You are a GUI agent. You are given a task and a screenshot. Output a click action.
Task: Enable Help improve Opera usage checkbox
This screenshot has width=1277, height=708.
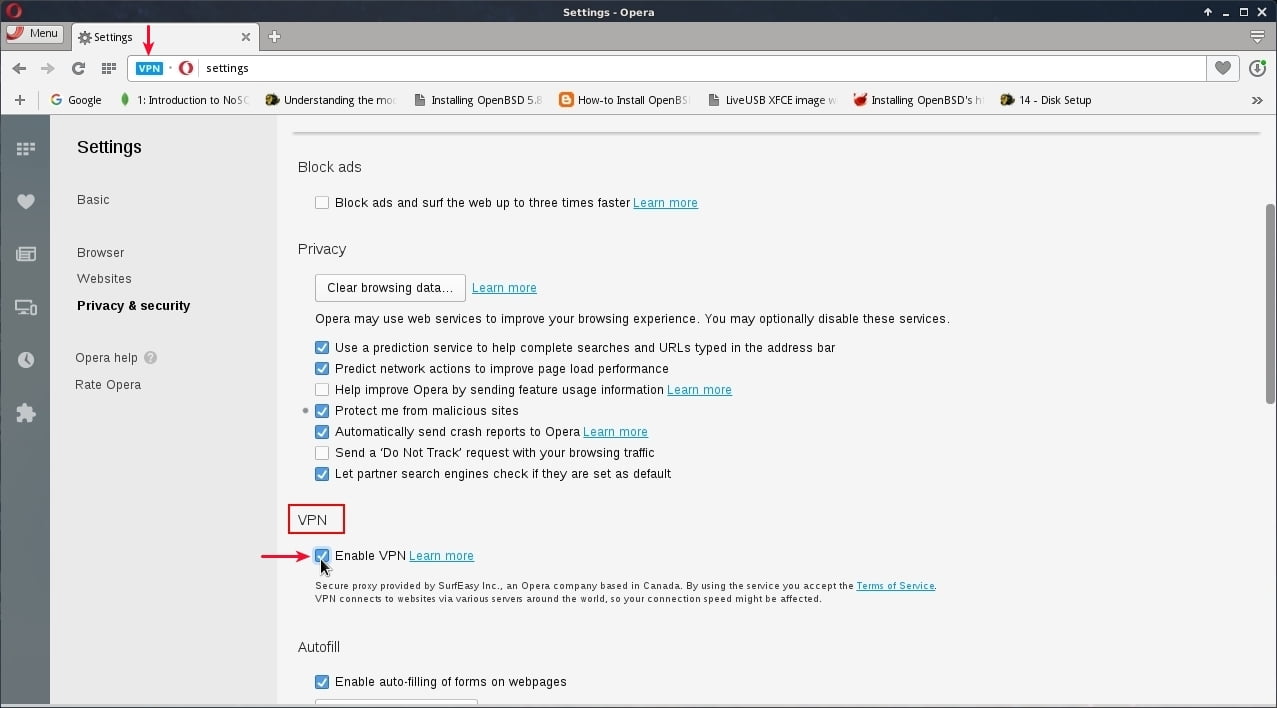[322, 390]
